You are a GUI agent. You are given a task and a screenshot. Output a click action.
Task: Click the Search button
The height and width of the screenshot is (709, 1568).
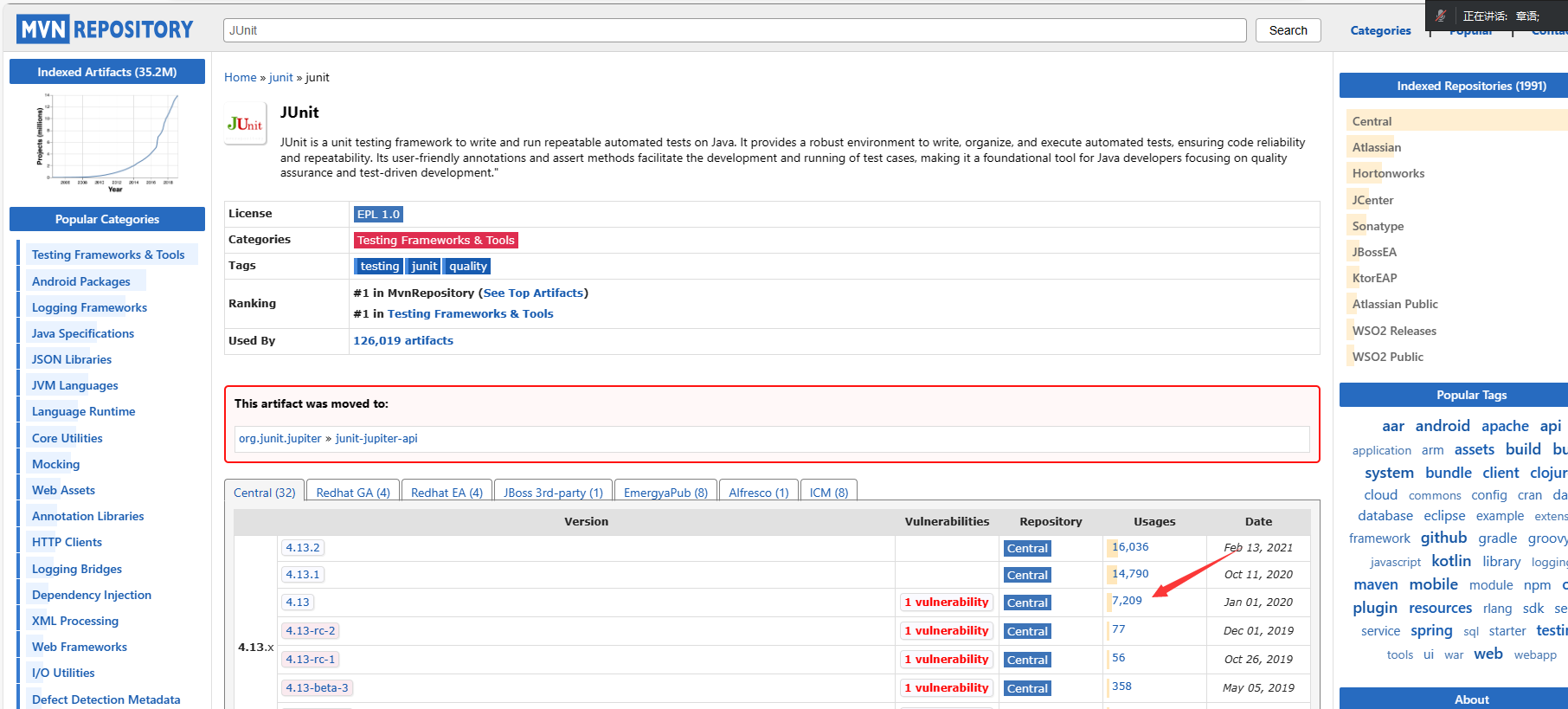pos(1288,30)
